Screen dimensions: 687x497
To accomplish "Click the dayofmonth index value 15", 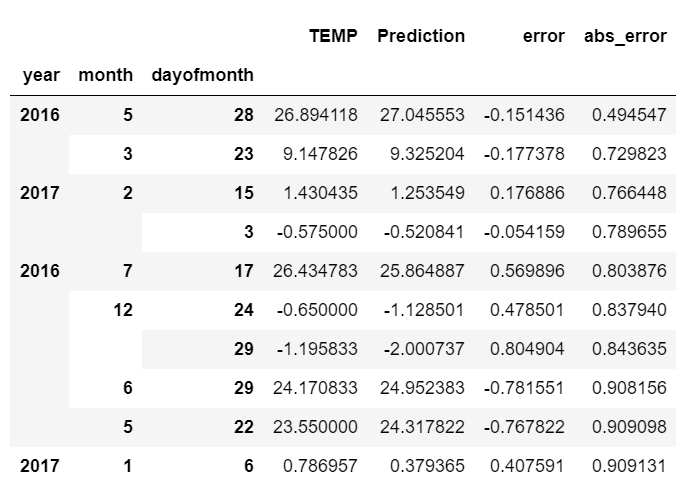I will tap(244, 193).
